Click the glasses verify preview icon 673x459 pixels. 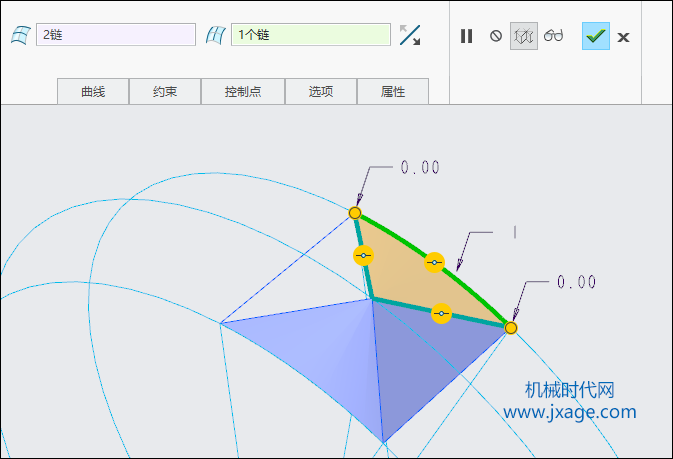tap(553, 36)
